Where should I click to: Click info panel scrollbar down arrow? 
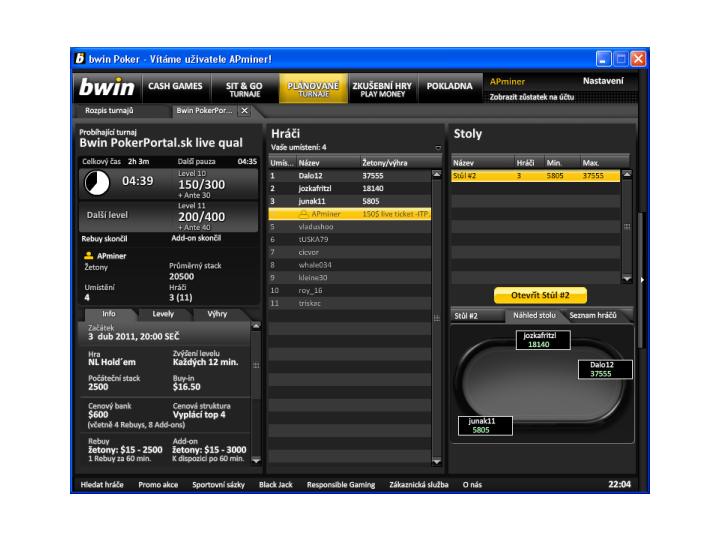256,460
